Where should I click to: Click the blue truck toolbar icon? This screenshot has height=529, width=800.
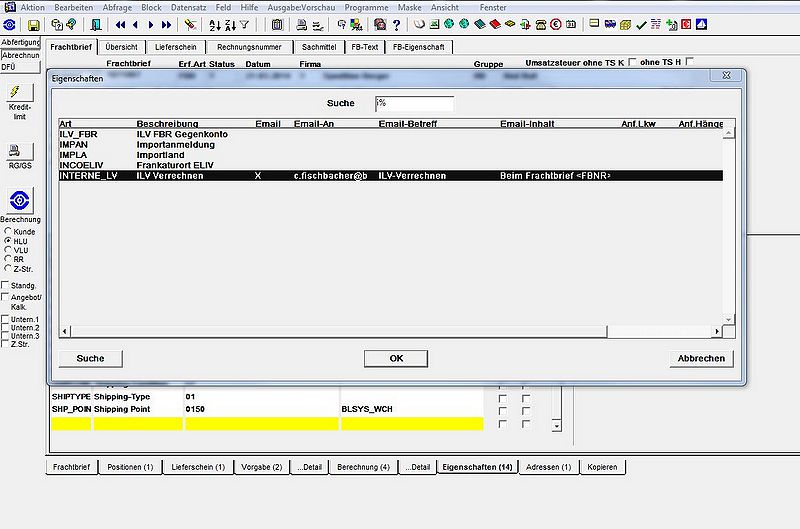click(x=610, y=24)
